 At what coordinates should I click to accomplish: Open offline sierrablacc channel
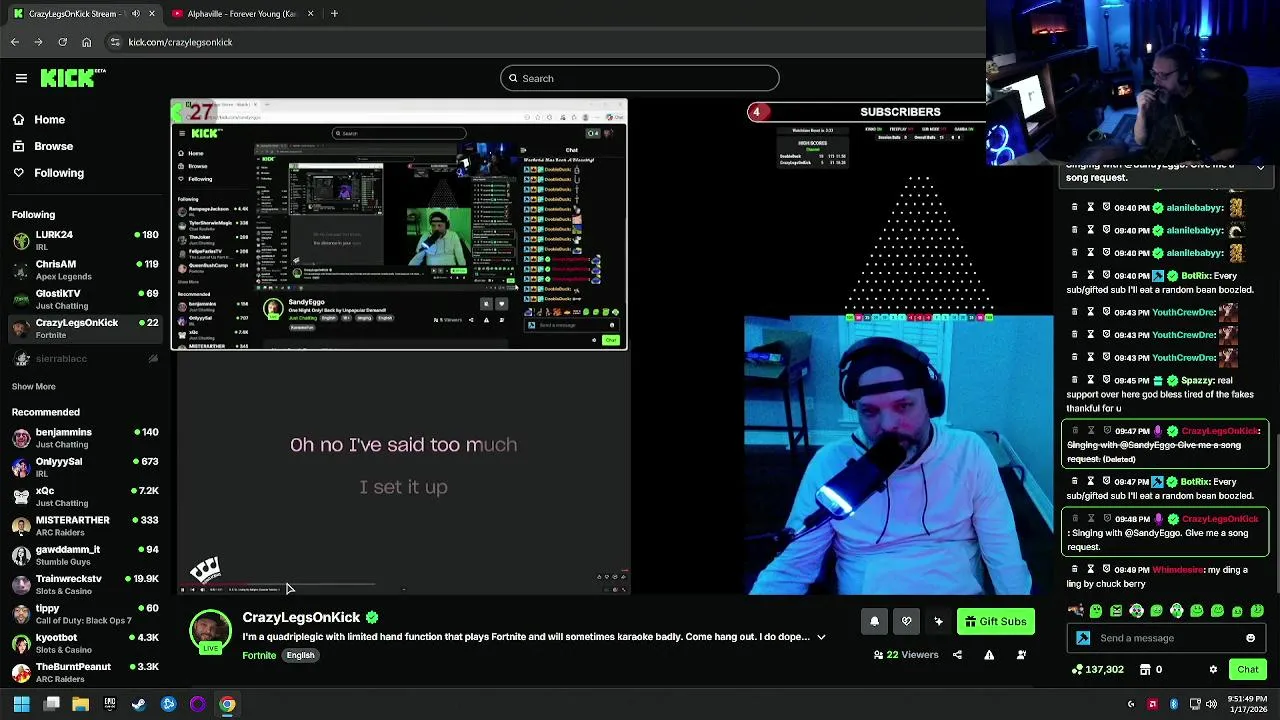click(85, 358)
